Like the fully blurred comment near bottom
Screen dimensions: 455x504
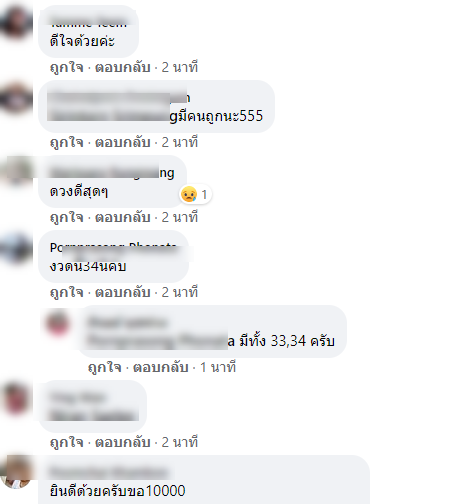point(66,442)
